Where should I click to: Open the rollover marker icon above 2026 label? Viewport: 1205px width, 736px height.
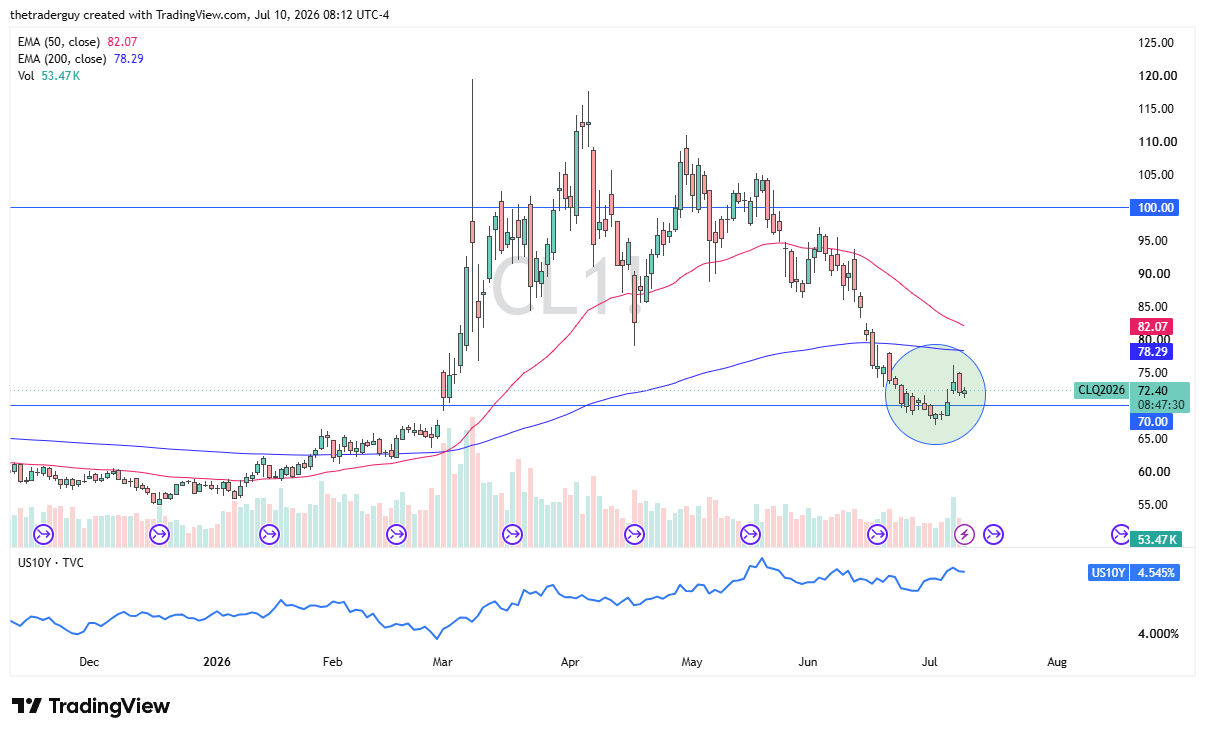159,534
